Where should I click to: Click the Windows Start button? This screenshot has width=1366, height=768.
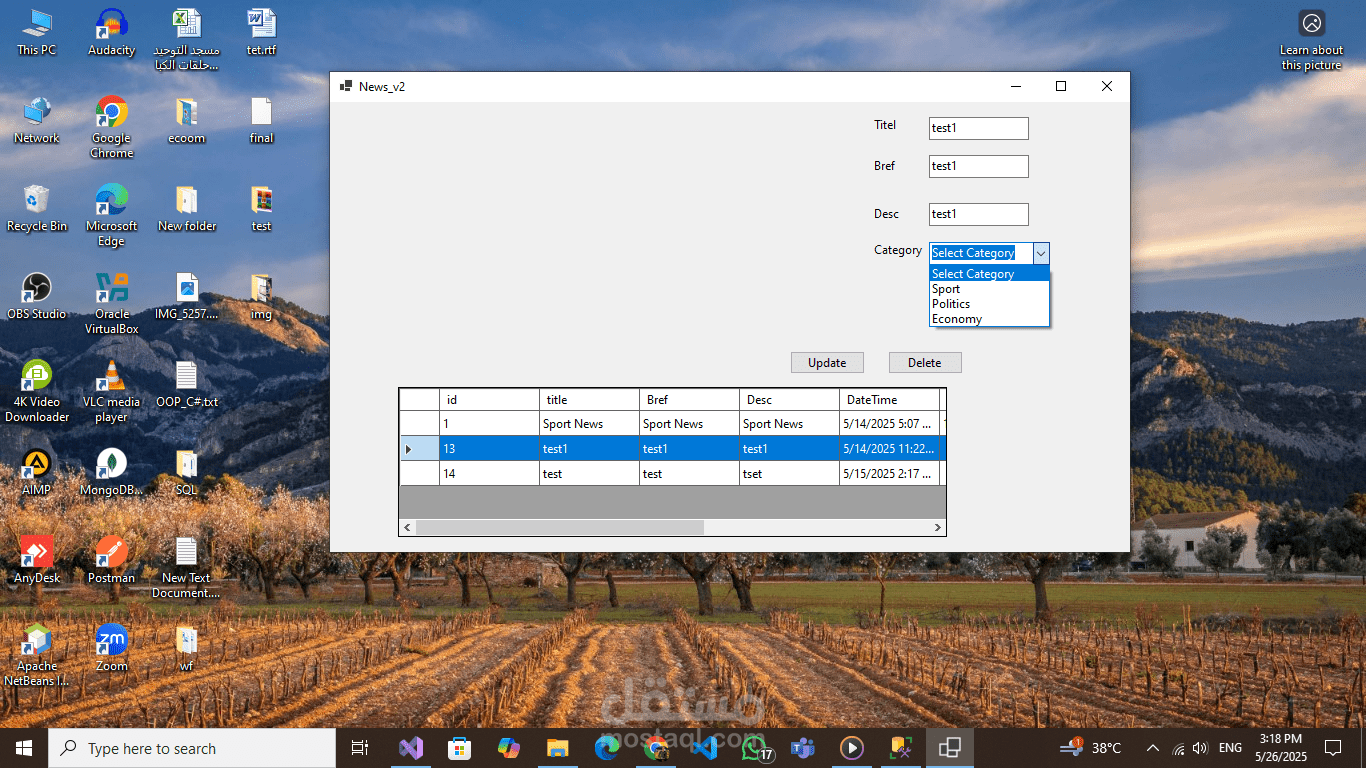point(24,748)
